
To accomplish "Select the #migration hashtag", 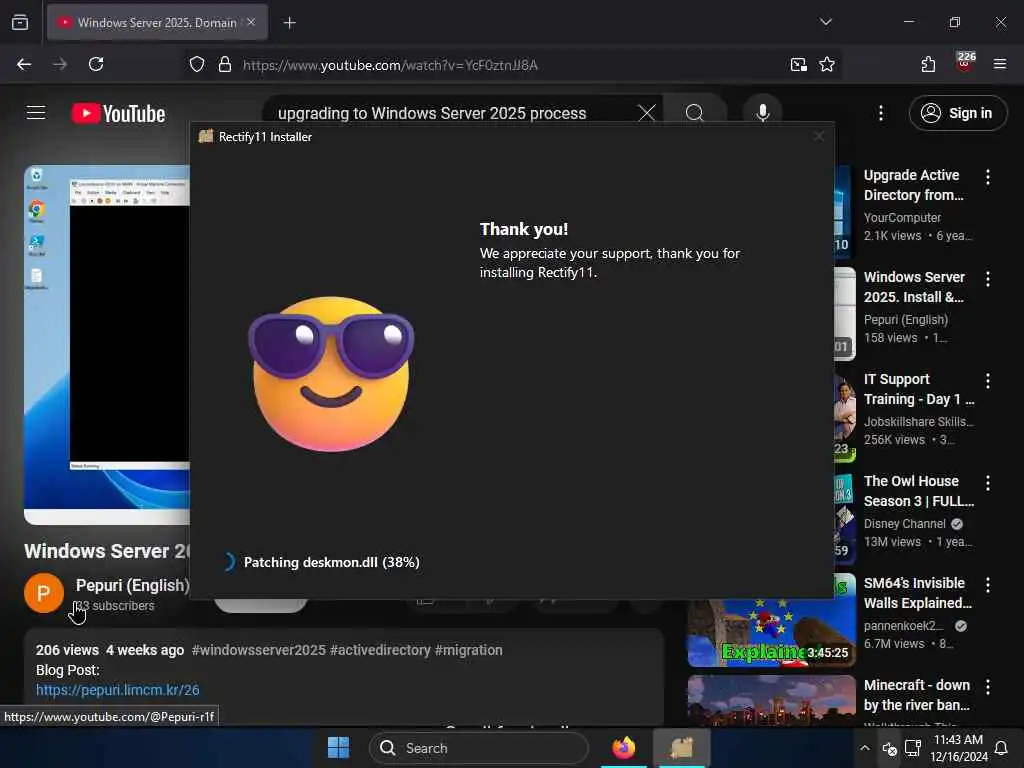I will tap(469, 650).
